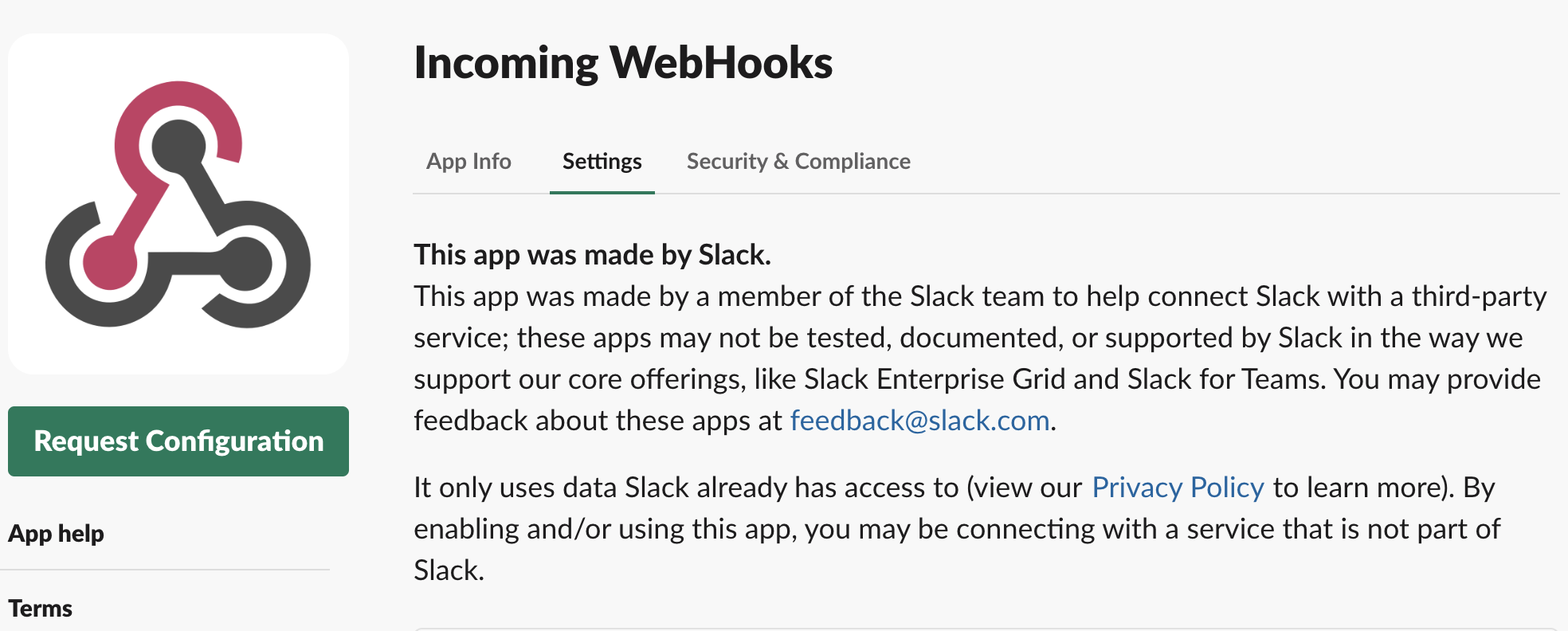The height and width of the screenshot is (631, 1568).
Task: Click the divider line below App help
Action: [x=165, y=570]
